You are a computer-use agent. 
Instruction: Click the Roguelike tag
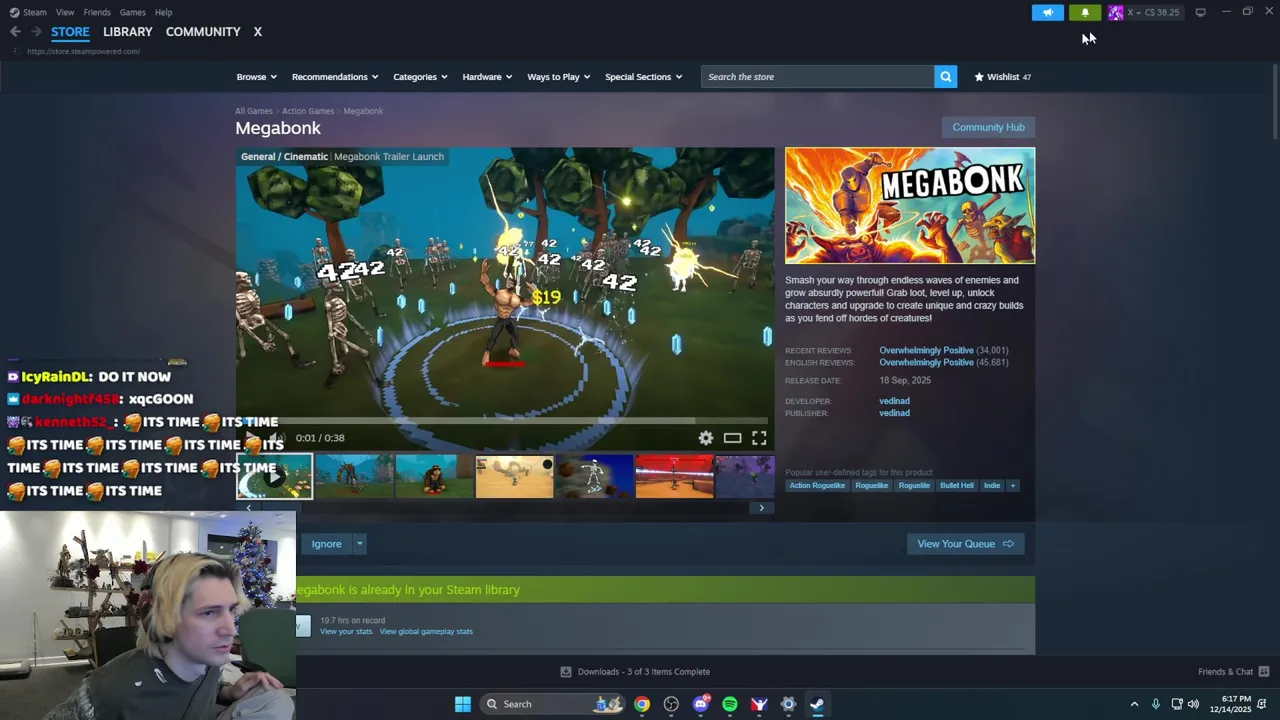pos(871,486)
